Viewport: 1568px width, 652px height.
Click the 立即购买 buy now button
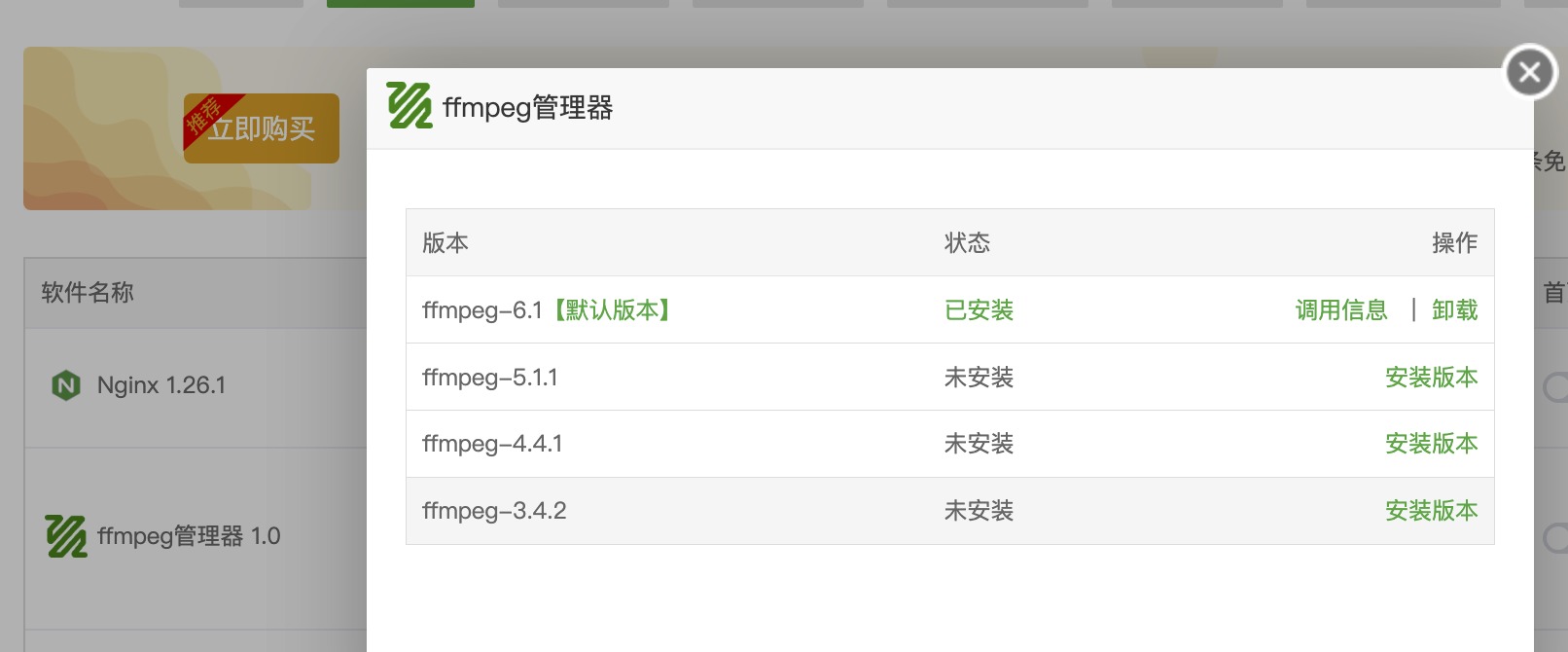click(x=262, y=128)
